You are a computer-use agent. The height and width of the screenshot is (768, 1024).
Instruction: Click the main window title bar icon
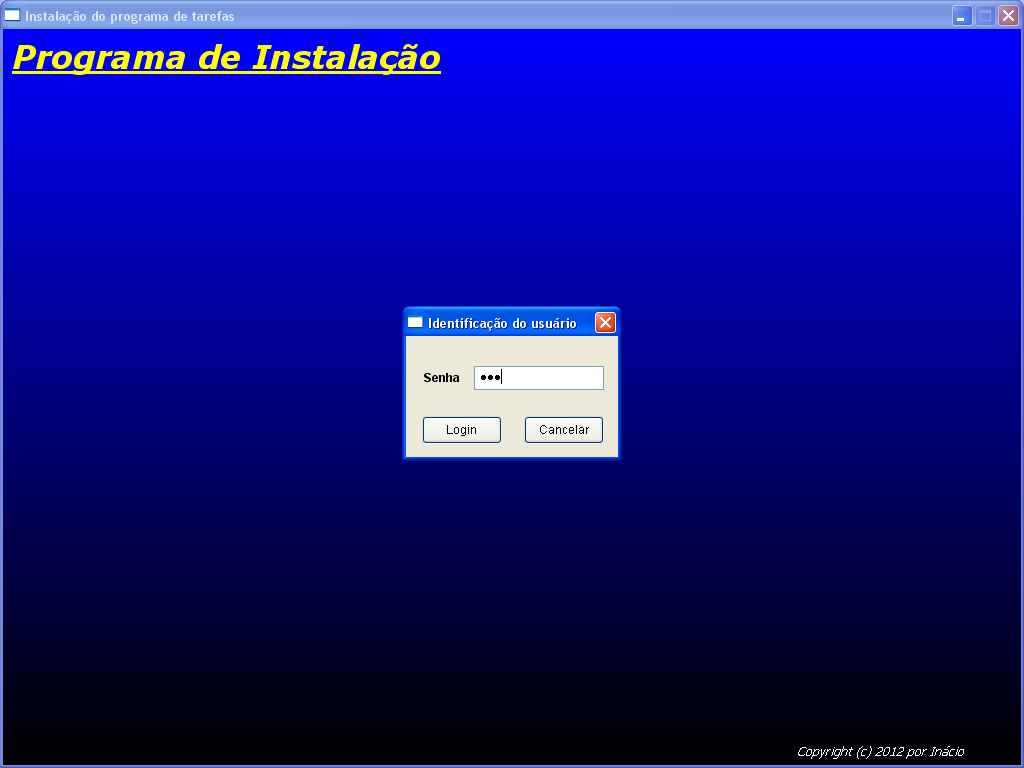point(12,15)
